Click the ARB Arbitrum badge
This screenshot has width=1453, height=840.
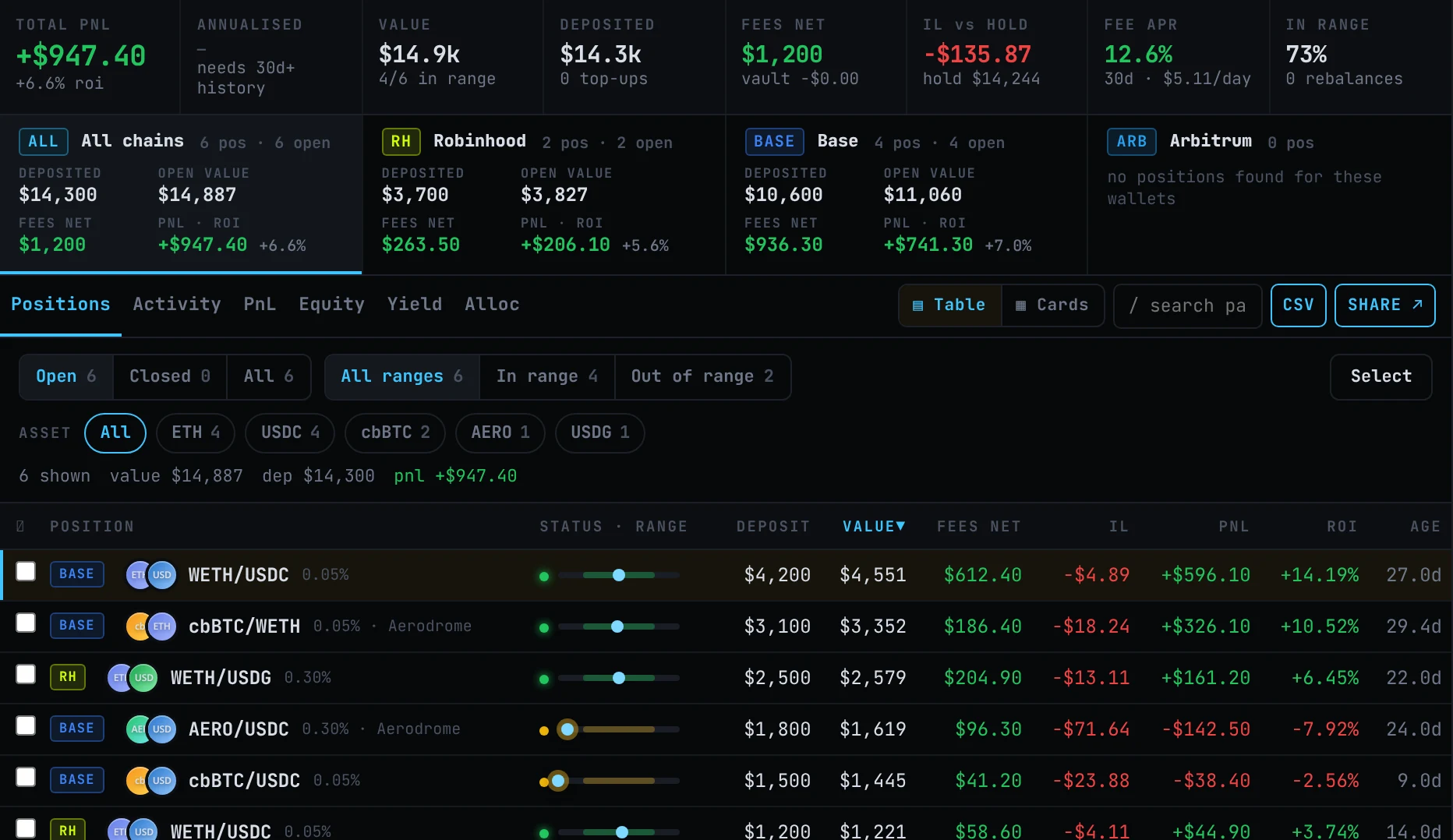click(x=1131, y=142)
